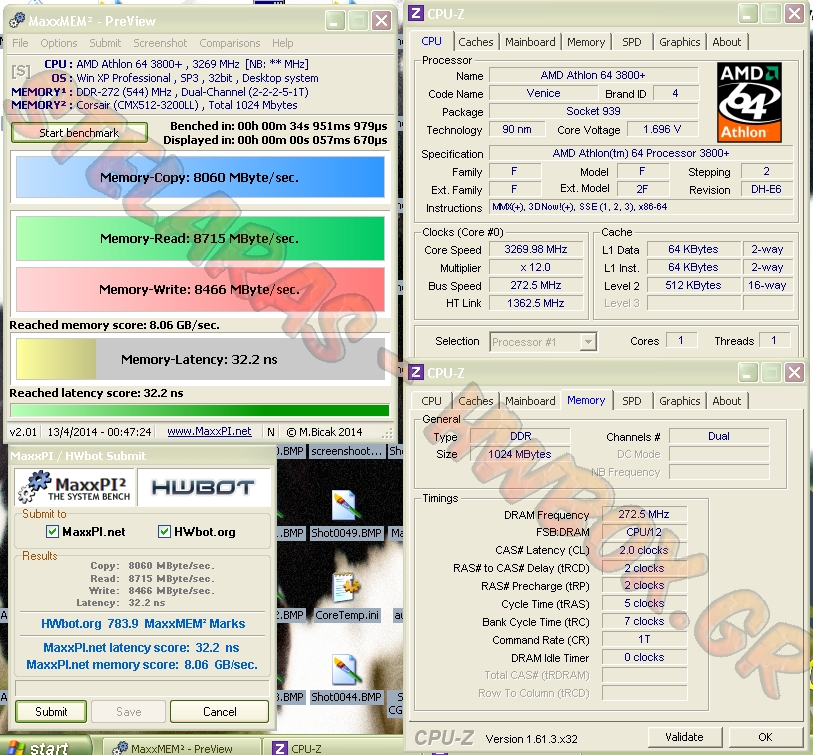Click the Memory-Copy blue result bar

(200, 177)
